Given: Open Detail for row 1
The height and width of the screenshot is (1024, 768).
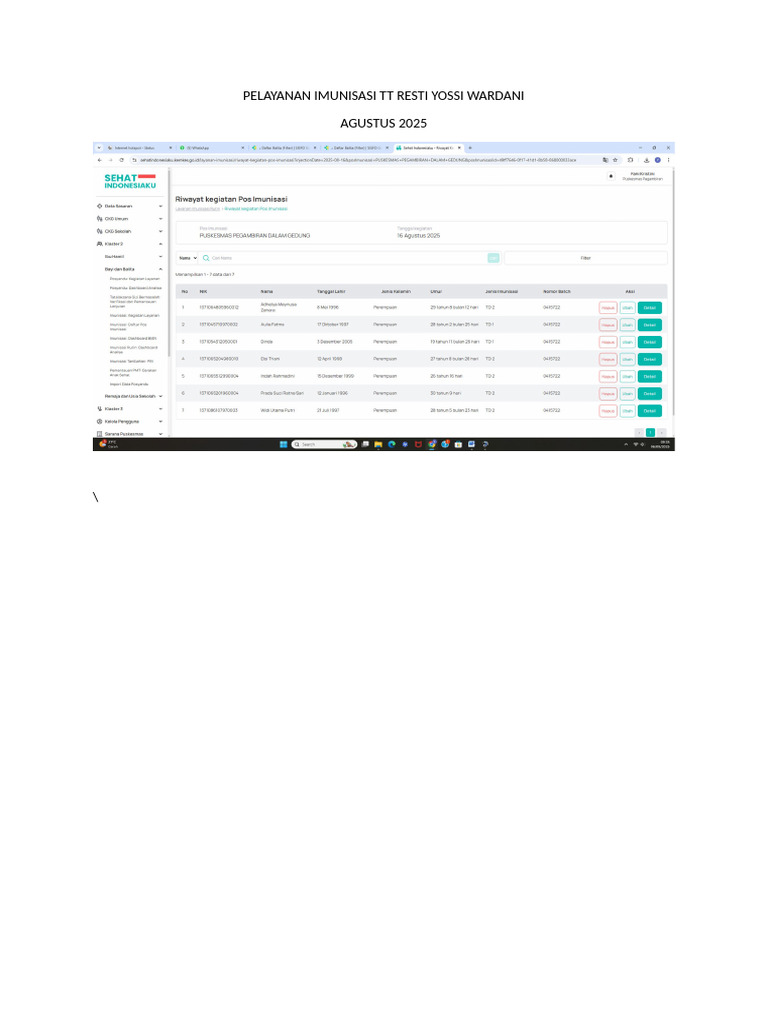Looking at the screenshot, I should pyautogui.click(x=649, y=308).
